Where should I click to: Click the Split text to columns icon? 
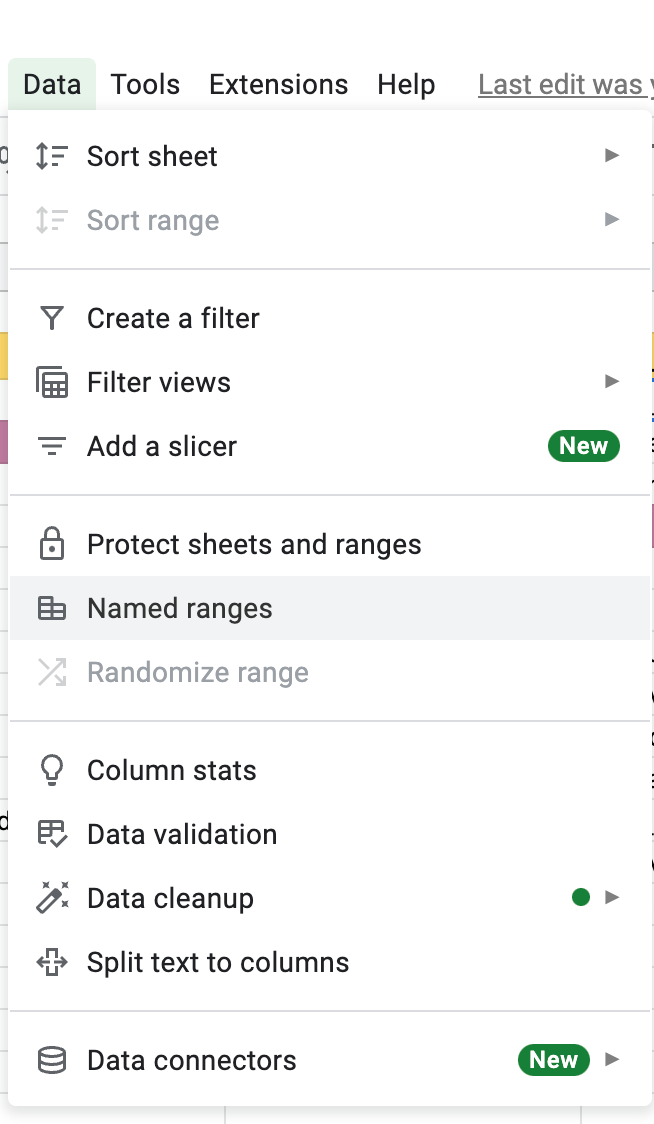coord(51,962)
